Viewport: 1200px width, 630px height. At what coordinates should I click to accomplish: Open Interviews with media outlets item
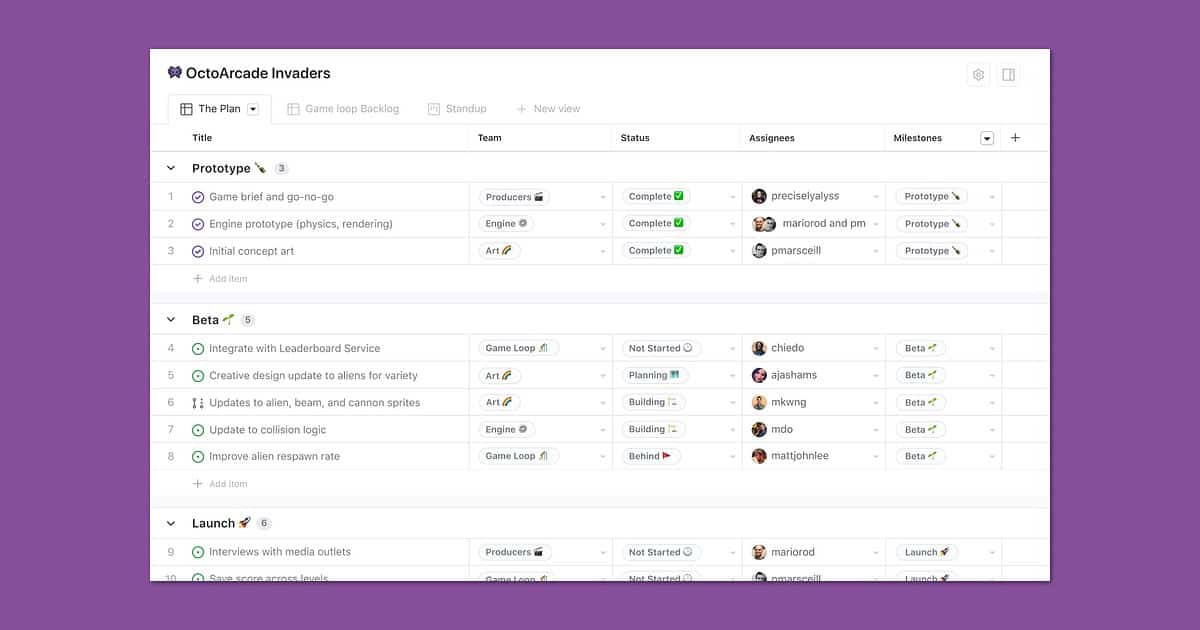pos(280,552)
